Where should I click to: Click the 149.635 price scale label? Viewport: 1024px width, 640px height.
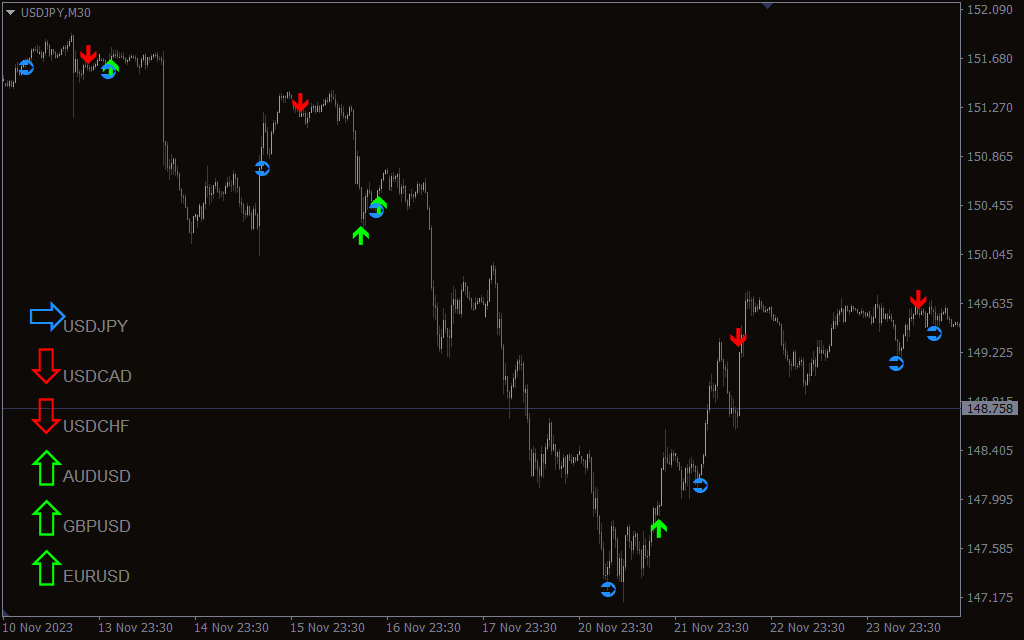click(x=989, y=304)
